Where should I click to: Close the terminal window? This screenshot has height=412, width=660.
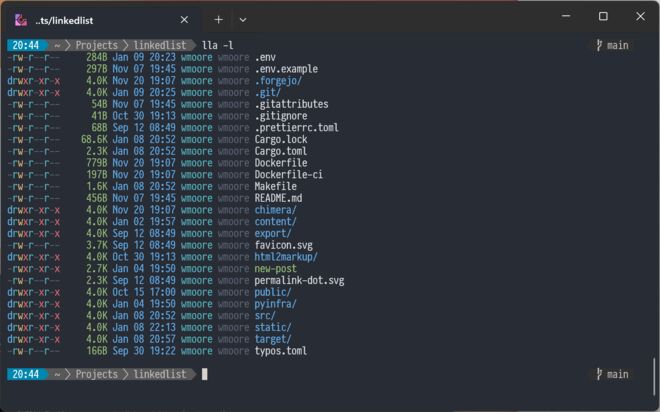(640, 16)
